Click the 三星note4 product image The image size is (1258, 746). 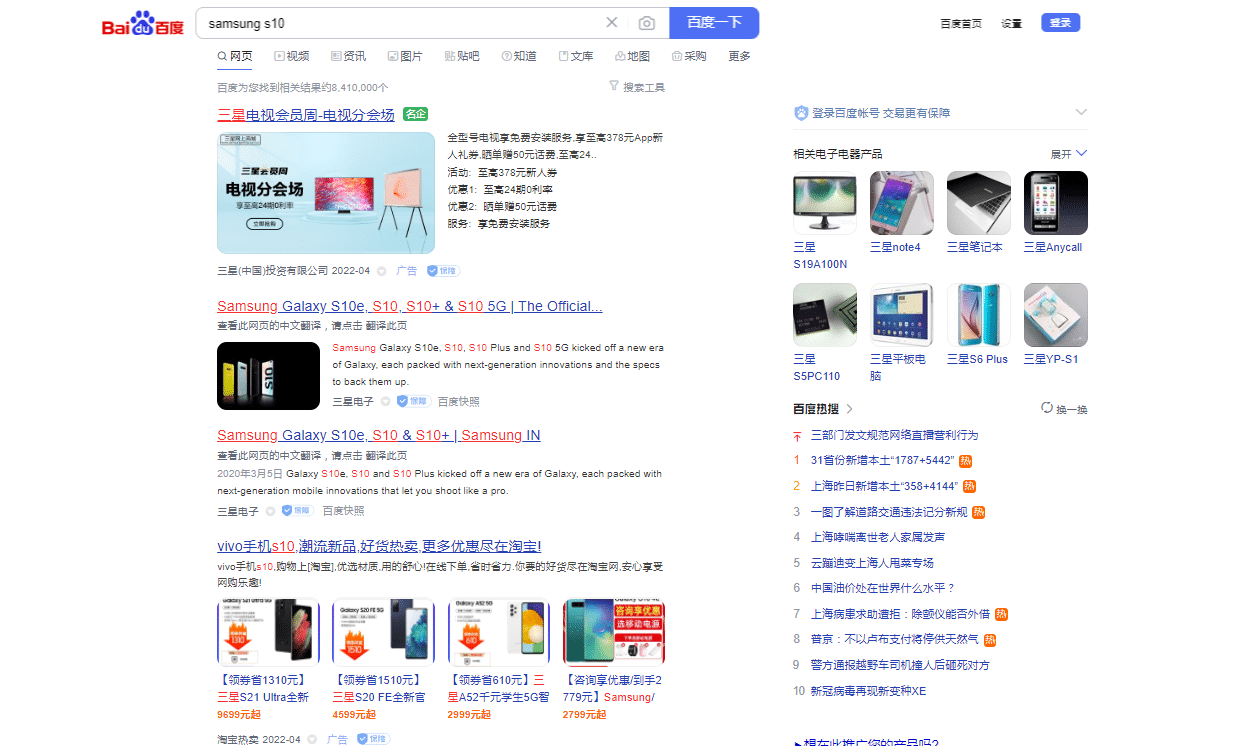pos(902,203)
